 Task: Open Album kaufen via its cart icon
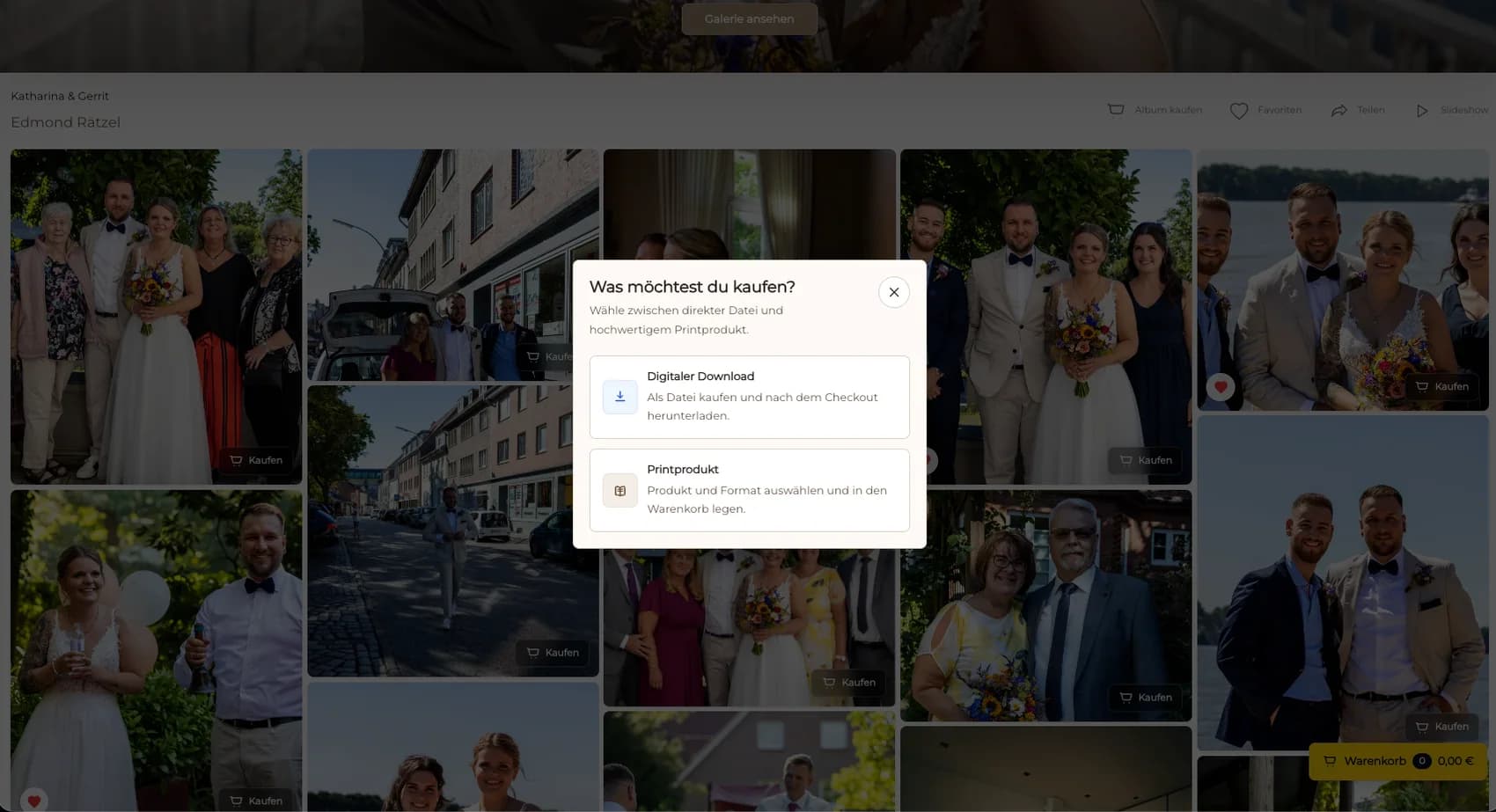[x=1116, y=110]
